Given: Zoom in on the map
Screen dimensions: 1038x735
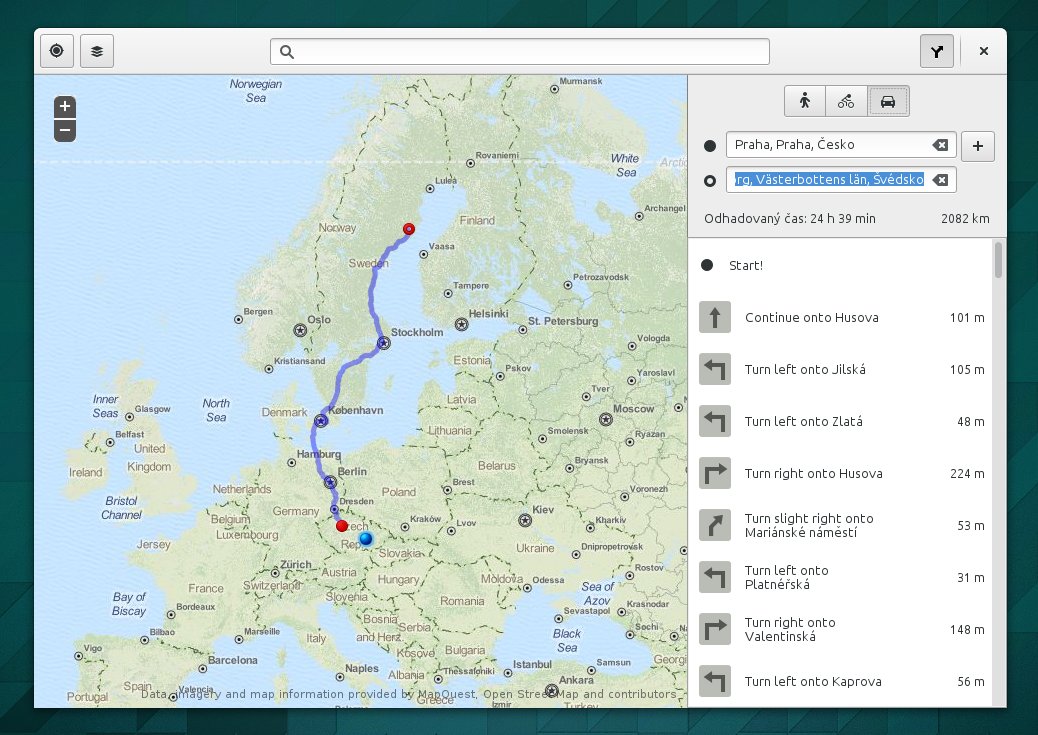Looking at the screenshot, I should tap(65, 107).
